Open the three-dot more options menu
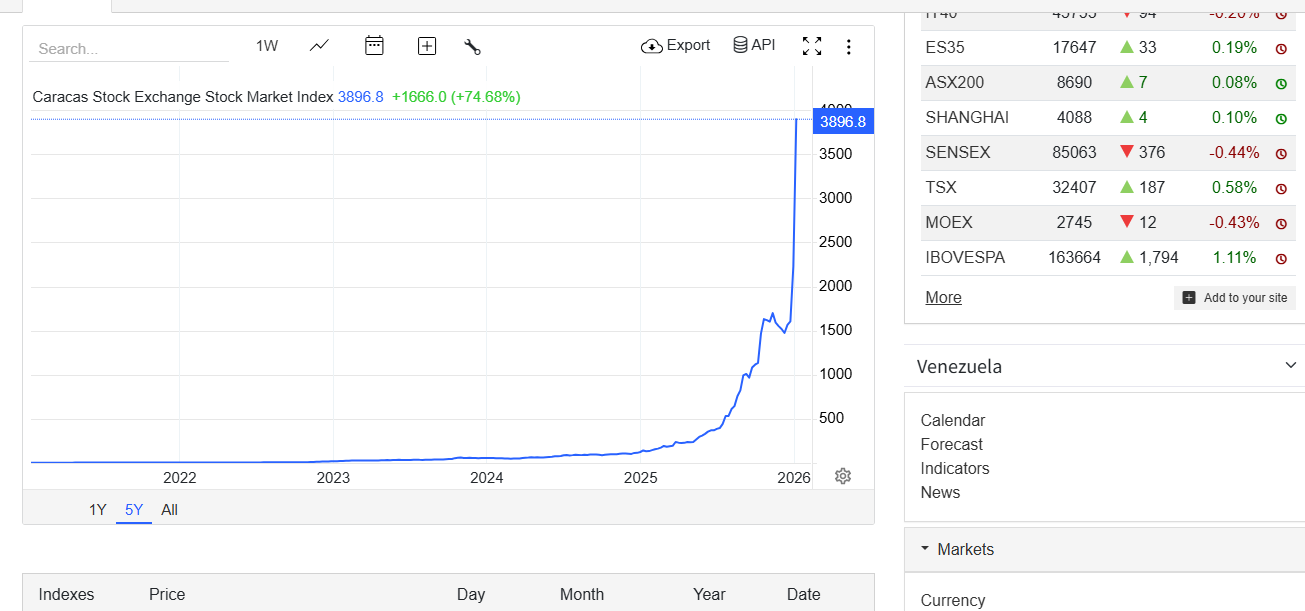Screen dimensions: 1305x611 tap(849, 47)
